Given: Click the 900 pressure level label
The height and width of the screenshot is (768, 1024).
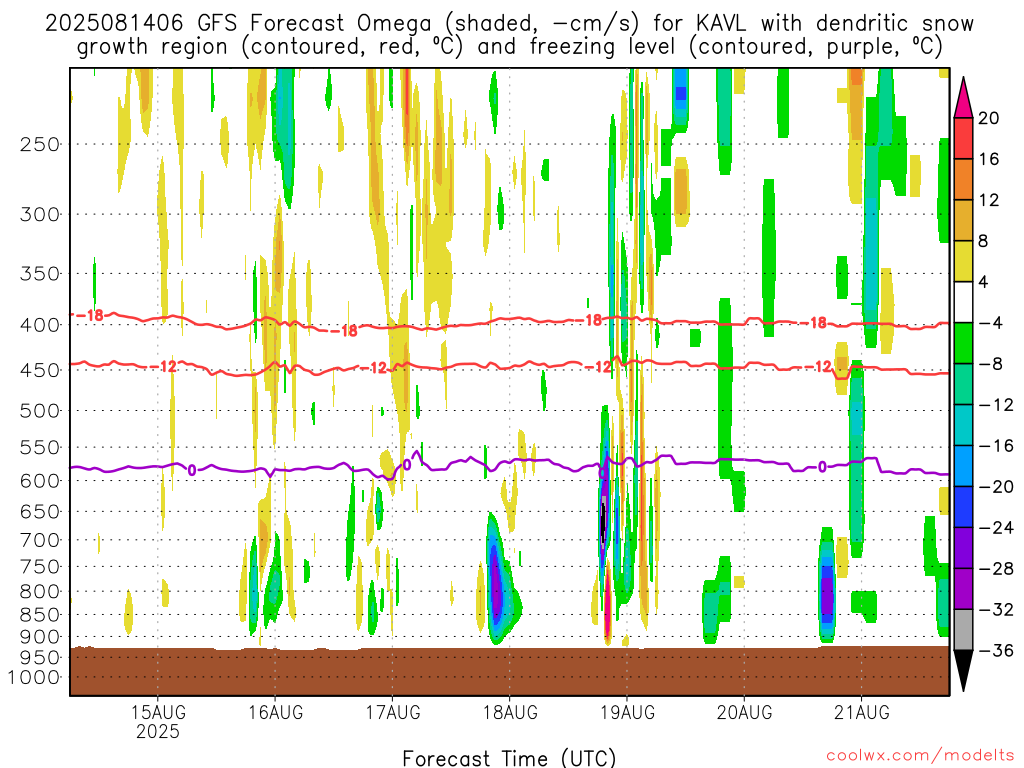Looking at the screenshot, I should 40,637.
